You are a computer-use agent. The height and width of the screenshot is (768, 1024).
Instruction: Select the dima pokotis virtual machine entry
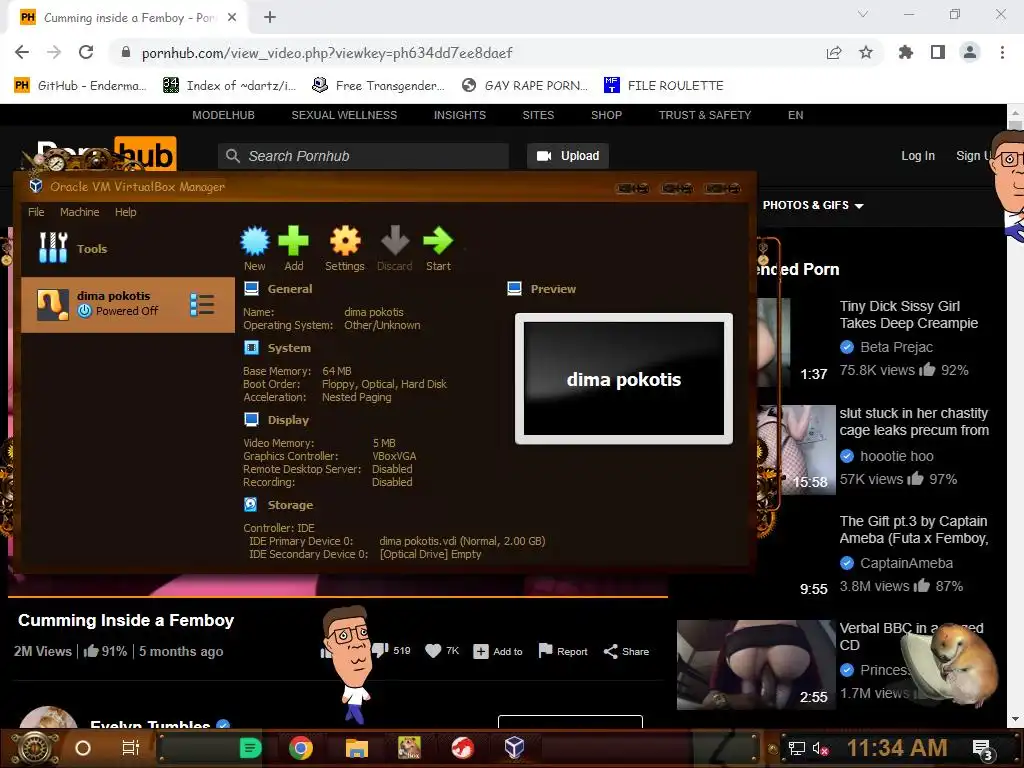[x=128, y=304]
